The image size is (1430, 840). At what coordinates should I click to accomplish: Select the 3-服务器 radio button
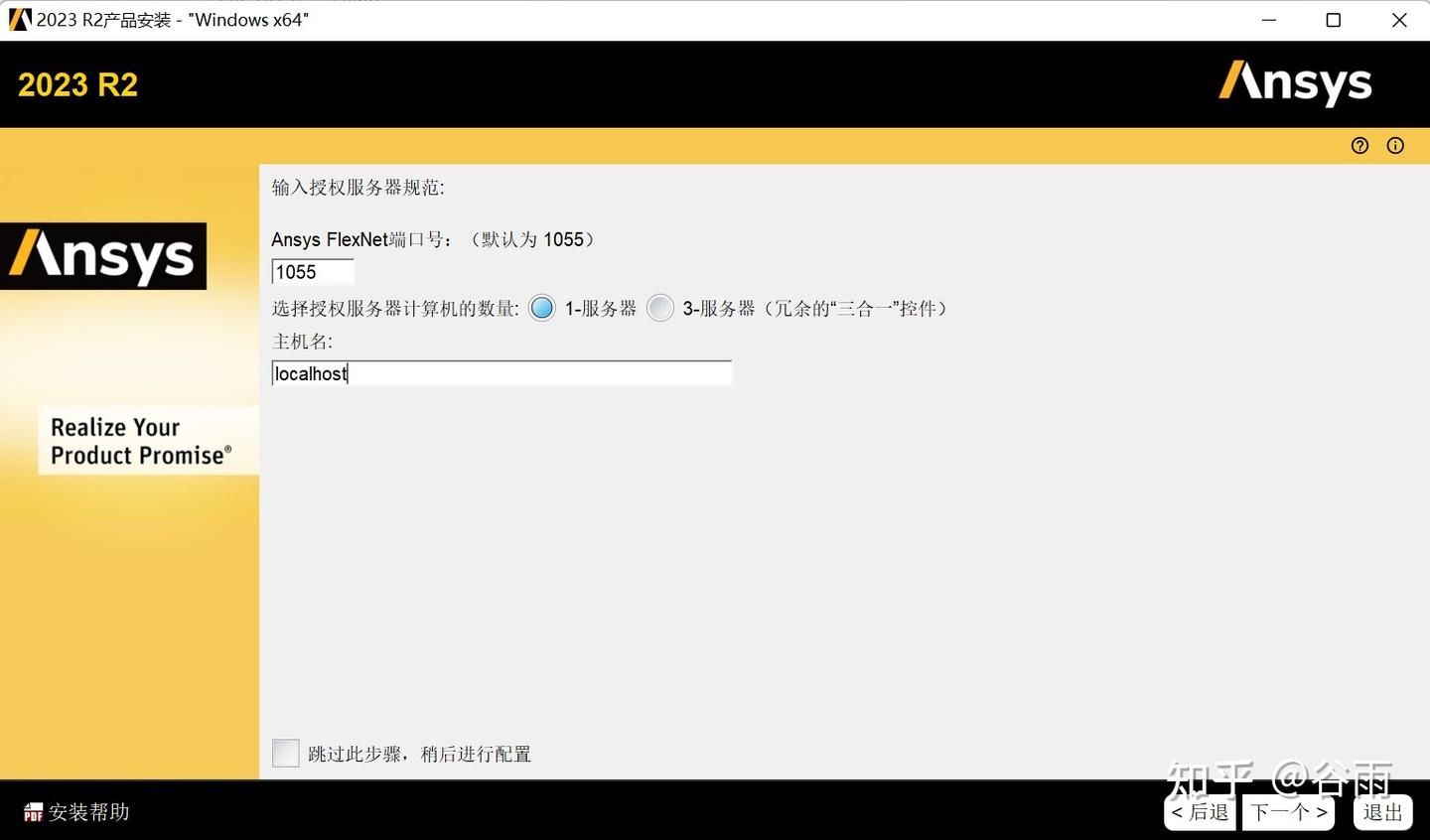[x=659, y=308]
